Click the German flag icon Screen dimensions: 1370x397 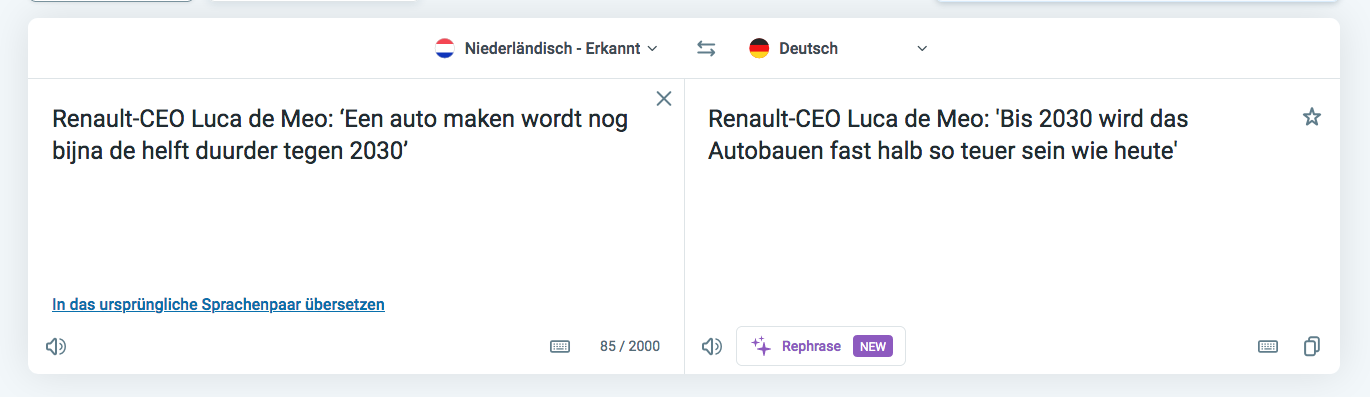[759, 48]
